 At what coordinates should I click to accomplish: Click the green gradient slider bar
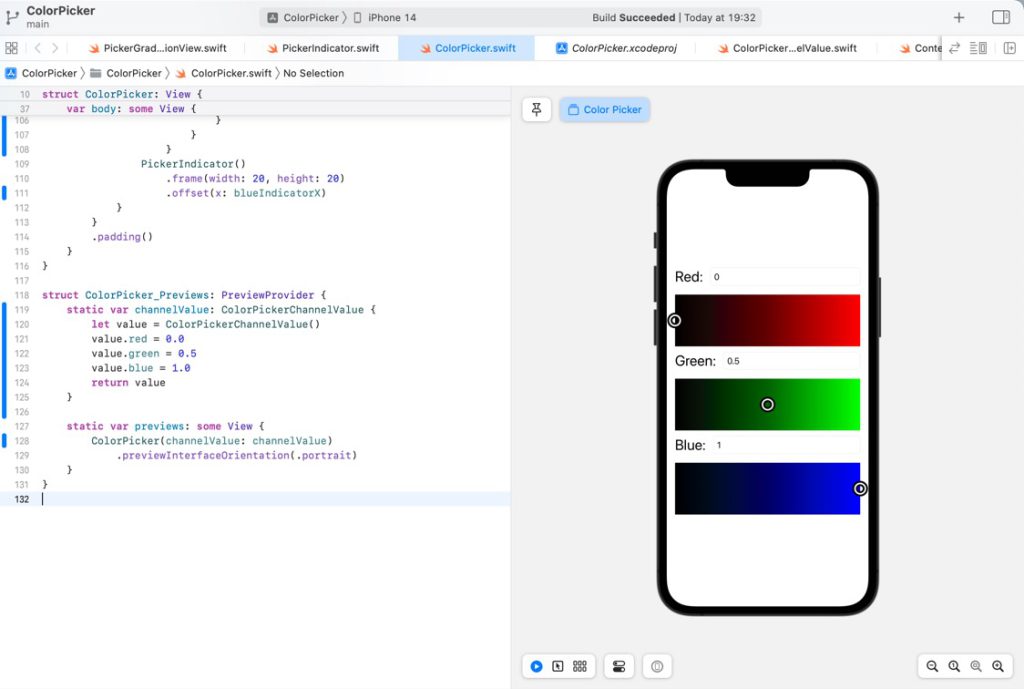pos(767,404)
